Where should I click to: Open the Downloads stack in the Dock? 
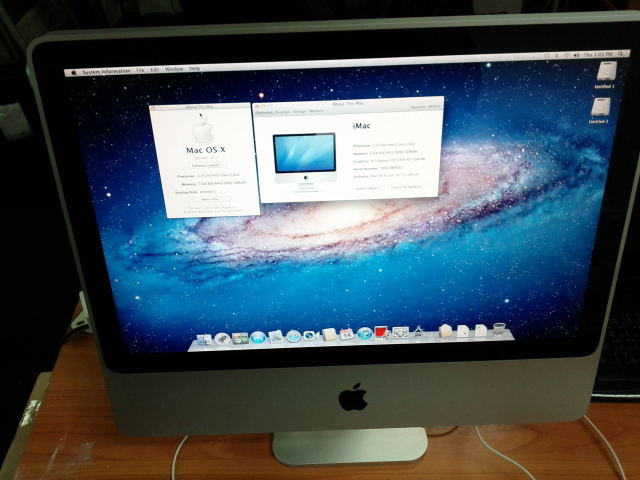[x=480, y=330]
